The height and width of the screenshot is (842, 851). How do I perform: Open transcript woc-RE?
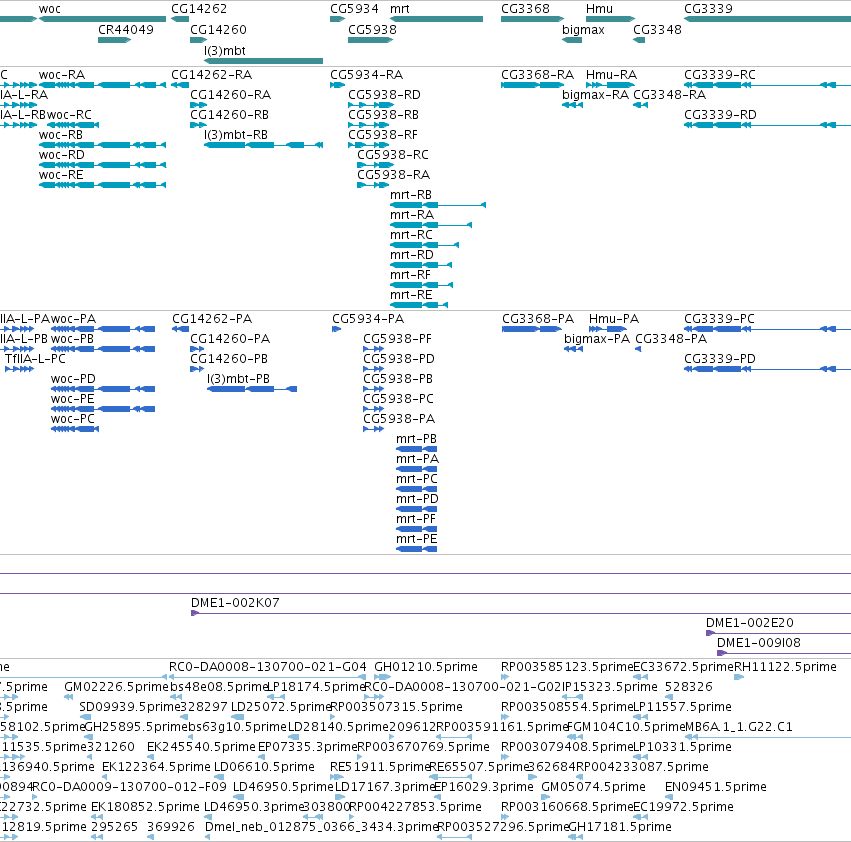(x=61, y=175)
